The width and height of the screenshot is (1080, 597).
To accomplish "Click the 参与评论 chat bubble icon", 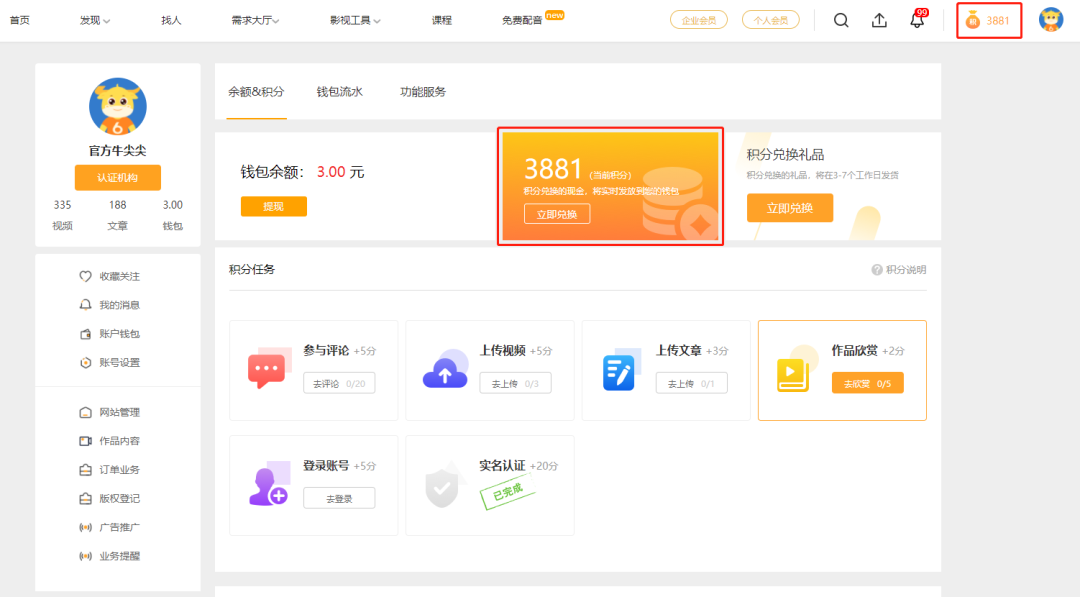I will tap(266, 370).
